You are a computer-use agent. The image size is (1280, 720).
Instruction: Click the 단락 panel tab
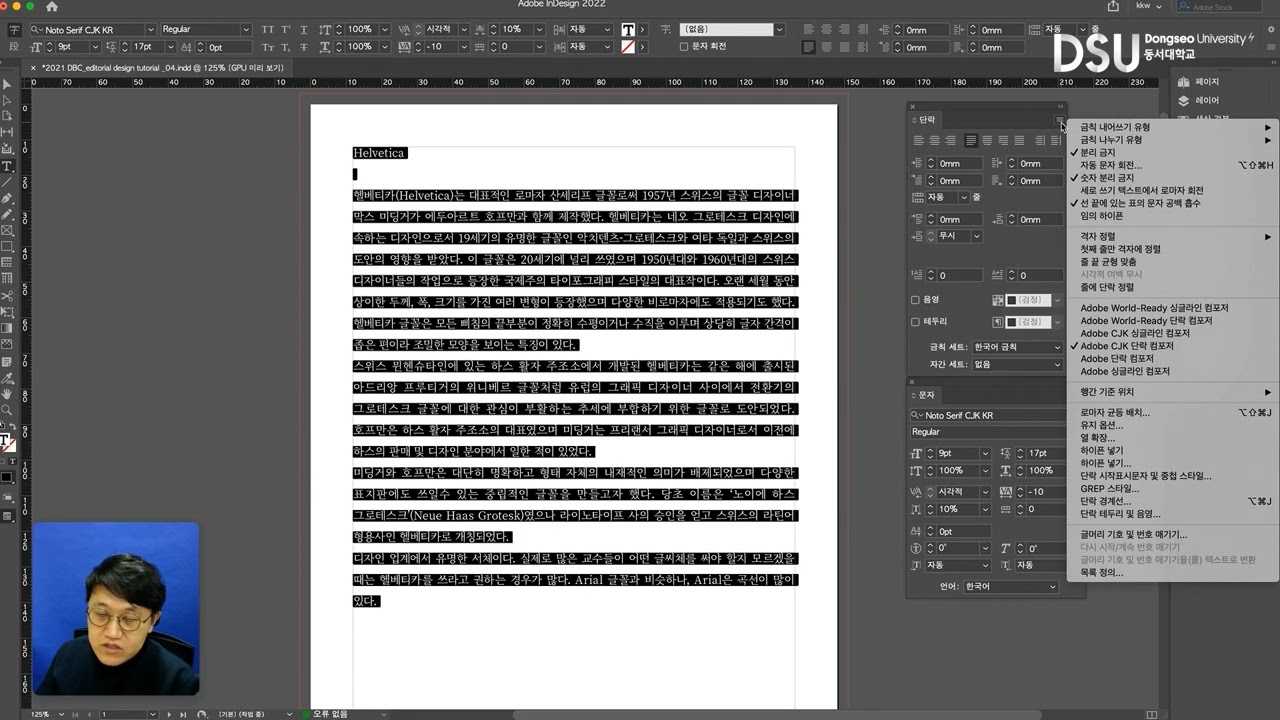tap(927, 120)
